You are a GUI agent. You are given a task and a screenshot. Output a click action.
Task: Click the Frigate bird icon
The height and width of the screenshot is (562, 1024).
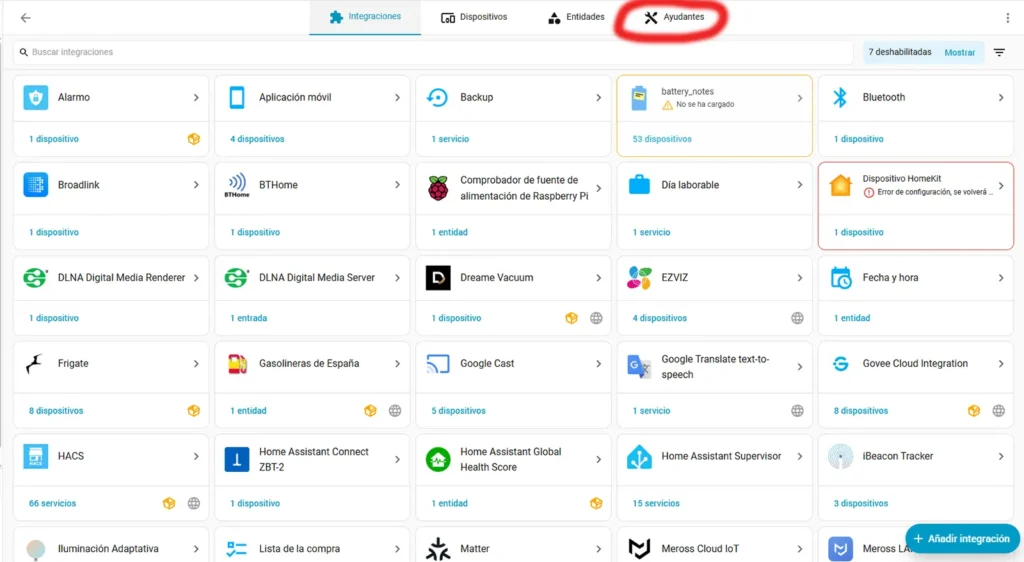[x=34, y=364]
